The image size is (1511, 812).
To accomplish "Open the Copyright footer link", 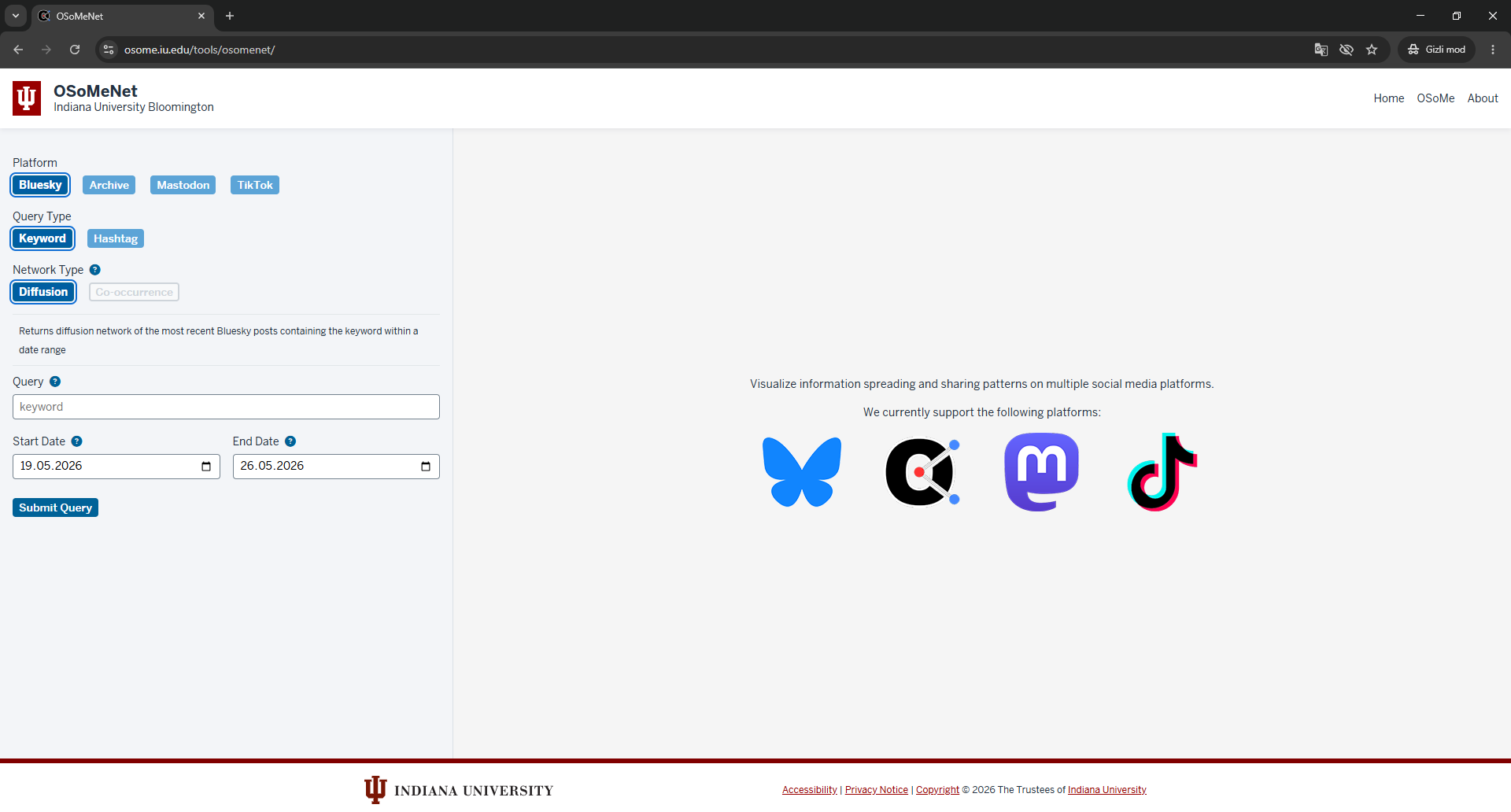I will click(x=937, y=790).
